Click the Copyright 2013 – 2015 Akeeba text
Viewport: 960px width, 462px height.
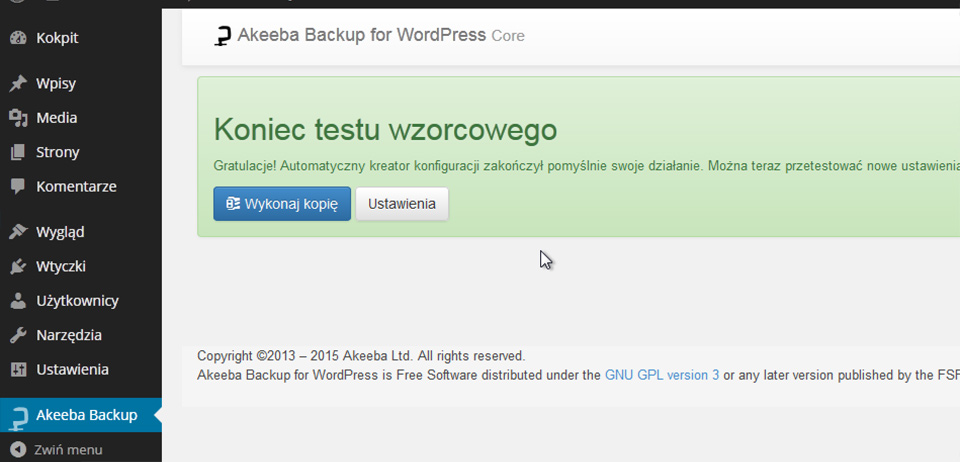coord(361,356)
